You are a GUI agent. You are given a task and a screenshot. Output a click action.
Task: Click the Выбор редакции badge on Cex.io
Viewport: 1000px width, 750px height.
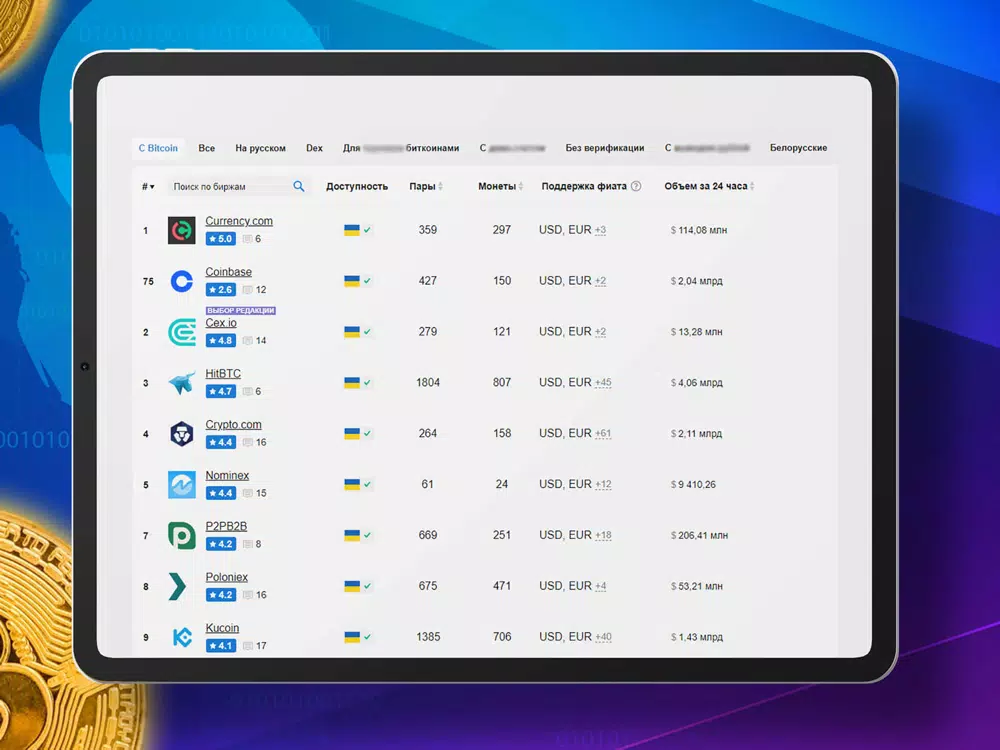pyautogui.click(x=240, y=311)
